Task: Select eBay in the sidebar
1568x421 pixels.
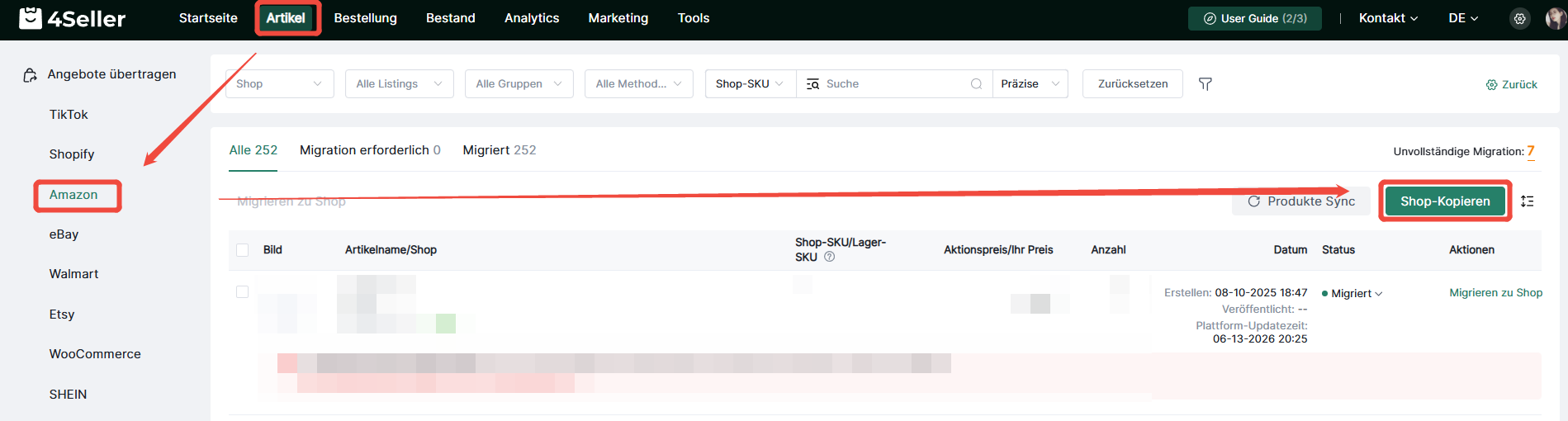Action: coord(64,234)
